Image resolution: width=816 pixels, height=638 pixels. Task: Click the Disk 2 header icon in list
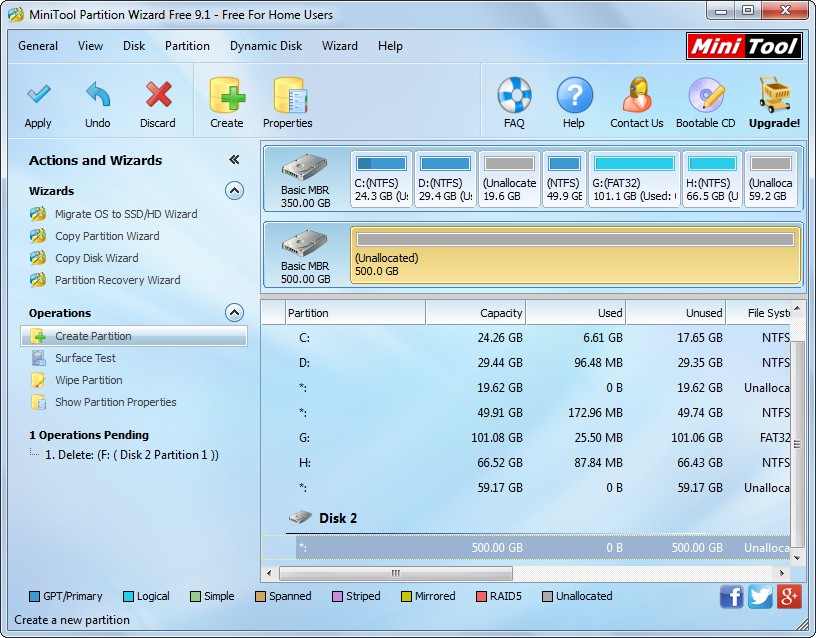tap(300, 517)
